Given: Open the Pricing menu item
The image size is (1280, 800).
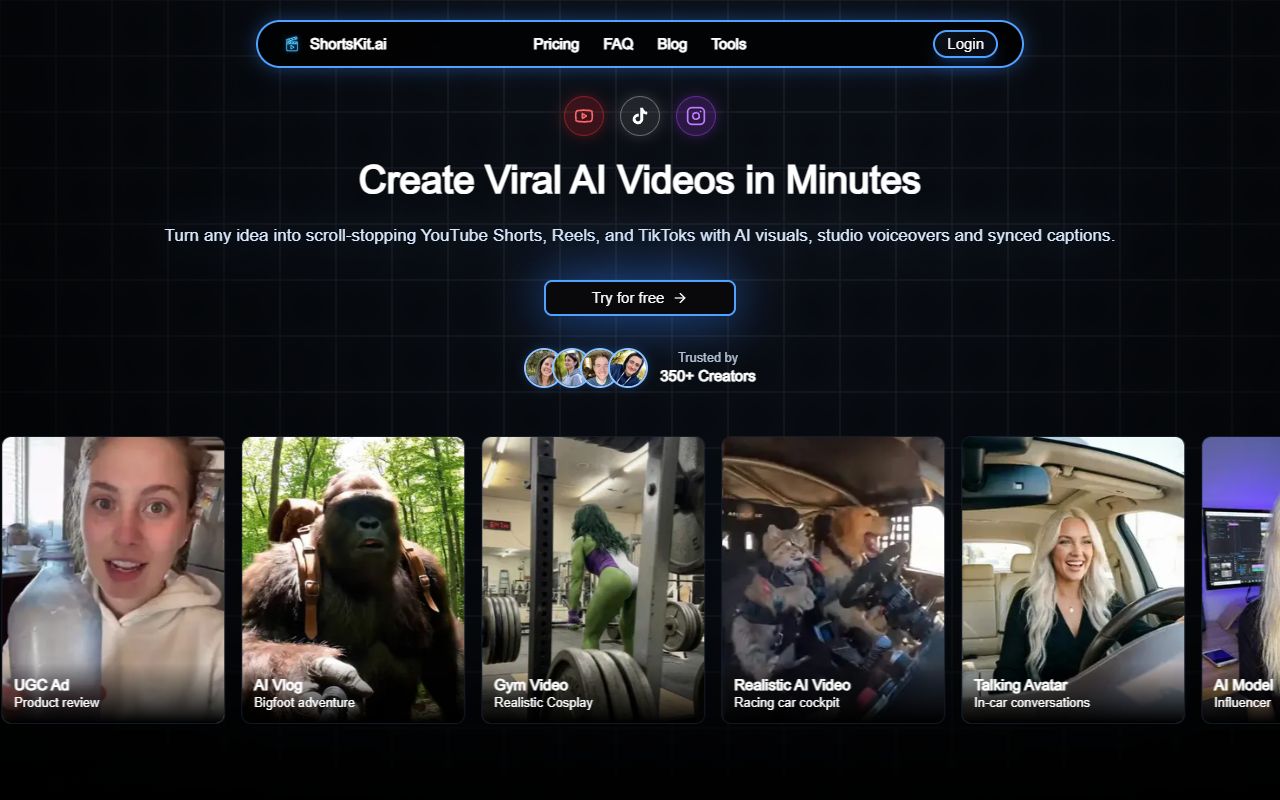Looking at the screenshot, I should 556,44.
